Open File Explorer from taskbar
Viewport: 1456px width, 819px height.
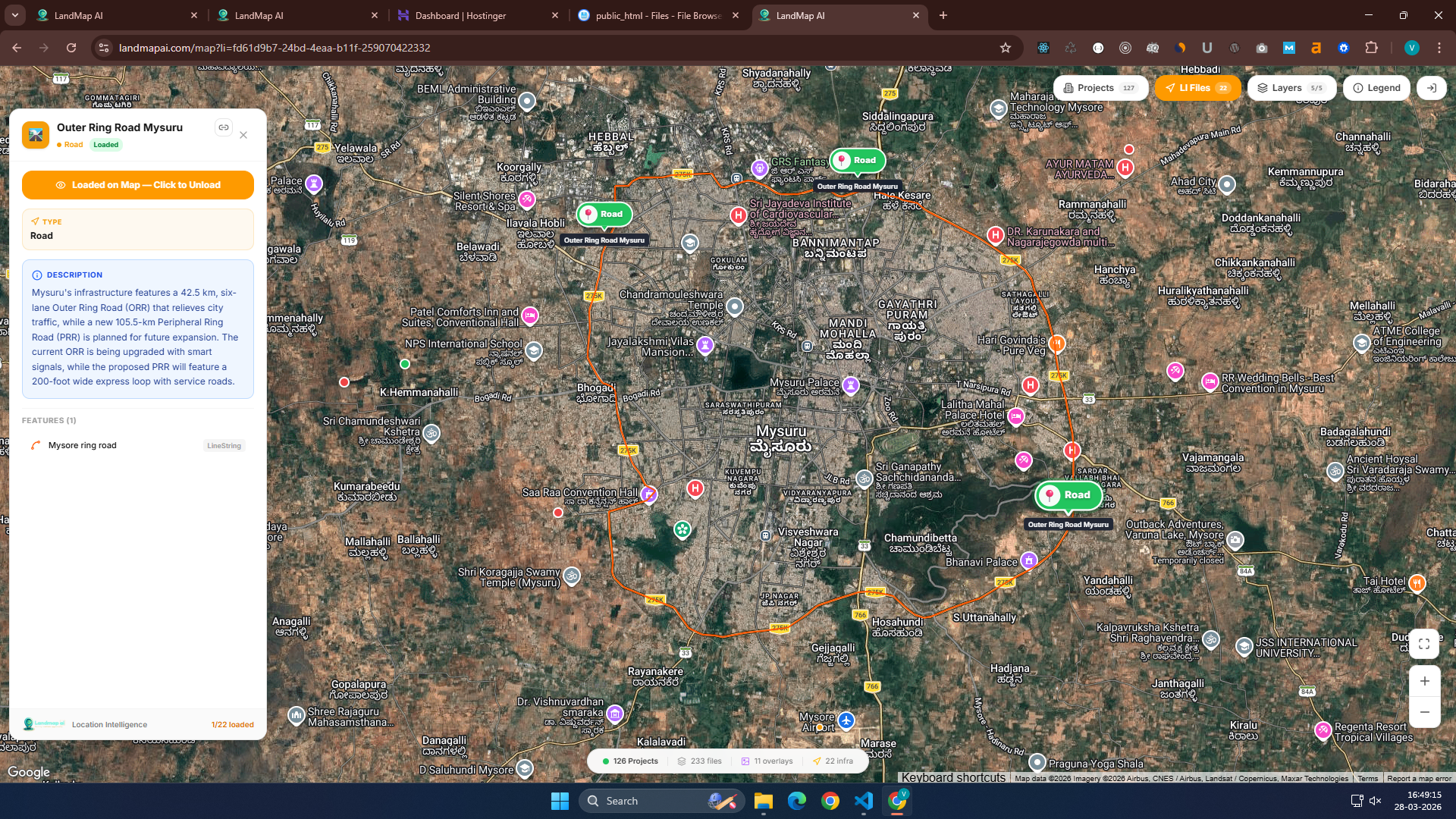(764, 801)
